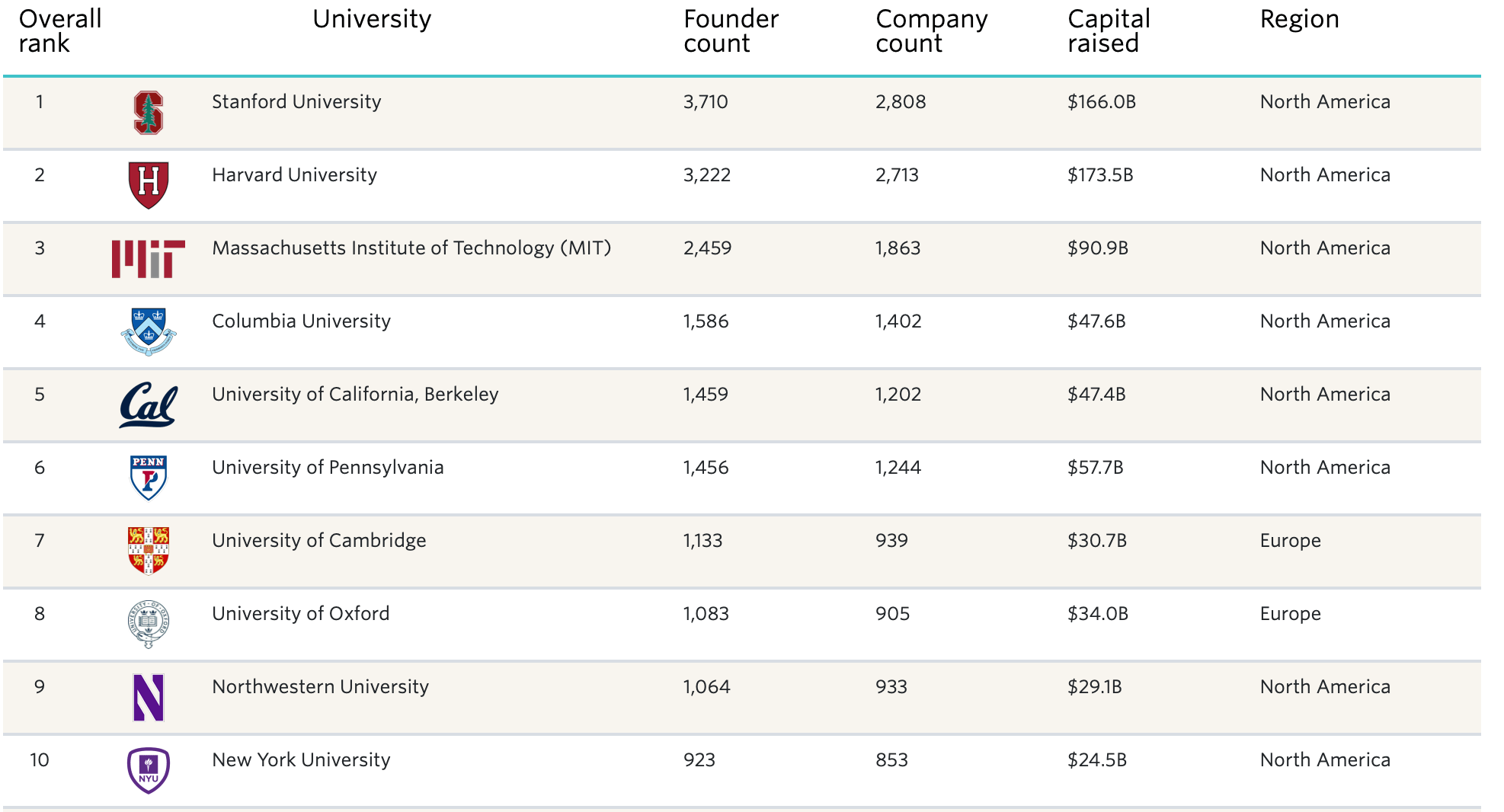1504x812 pixels.
Task: Sort by the Founder count column header
Action: (731, 31)
